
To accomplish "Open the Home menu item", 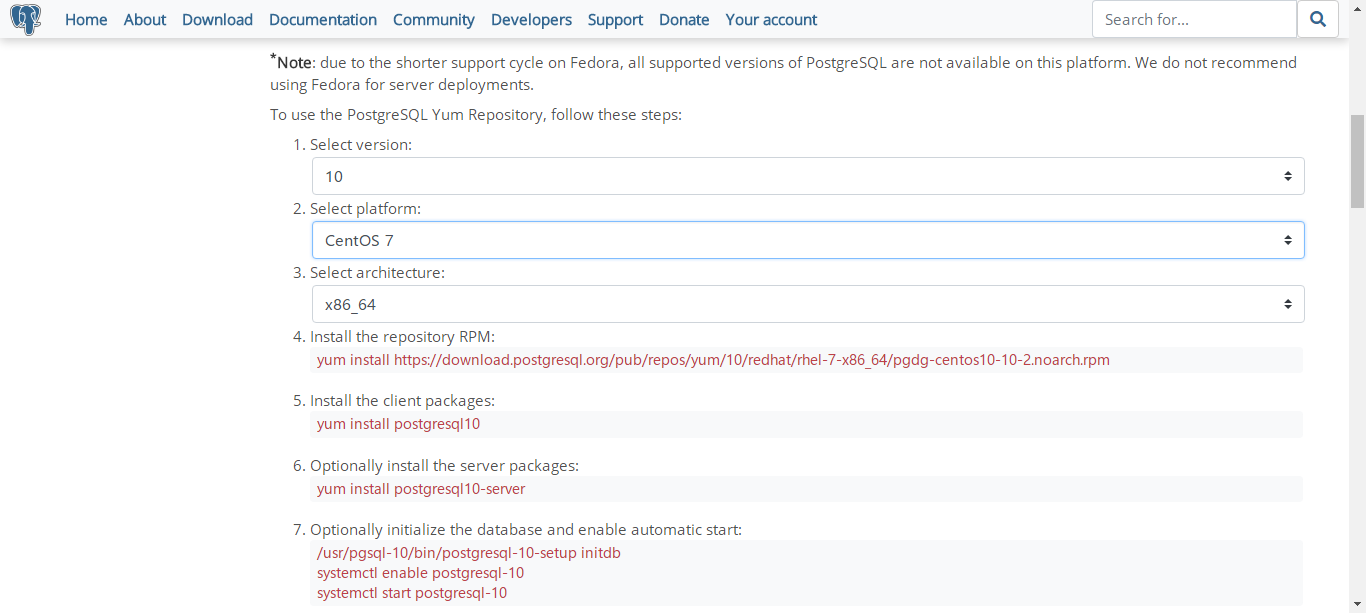I will coord(86,20).
